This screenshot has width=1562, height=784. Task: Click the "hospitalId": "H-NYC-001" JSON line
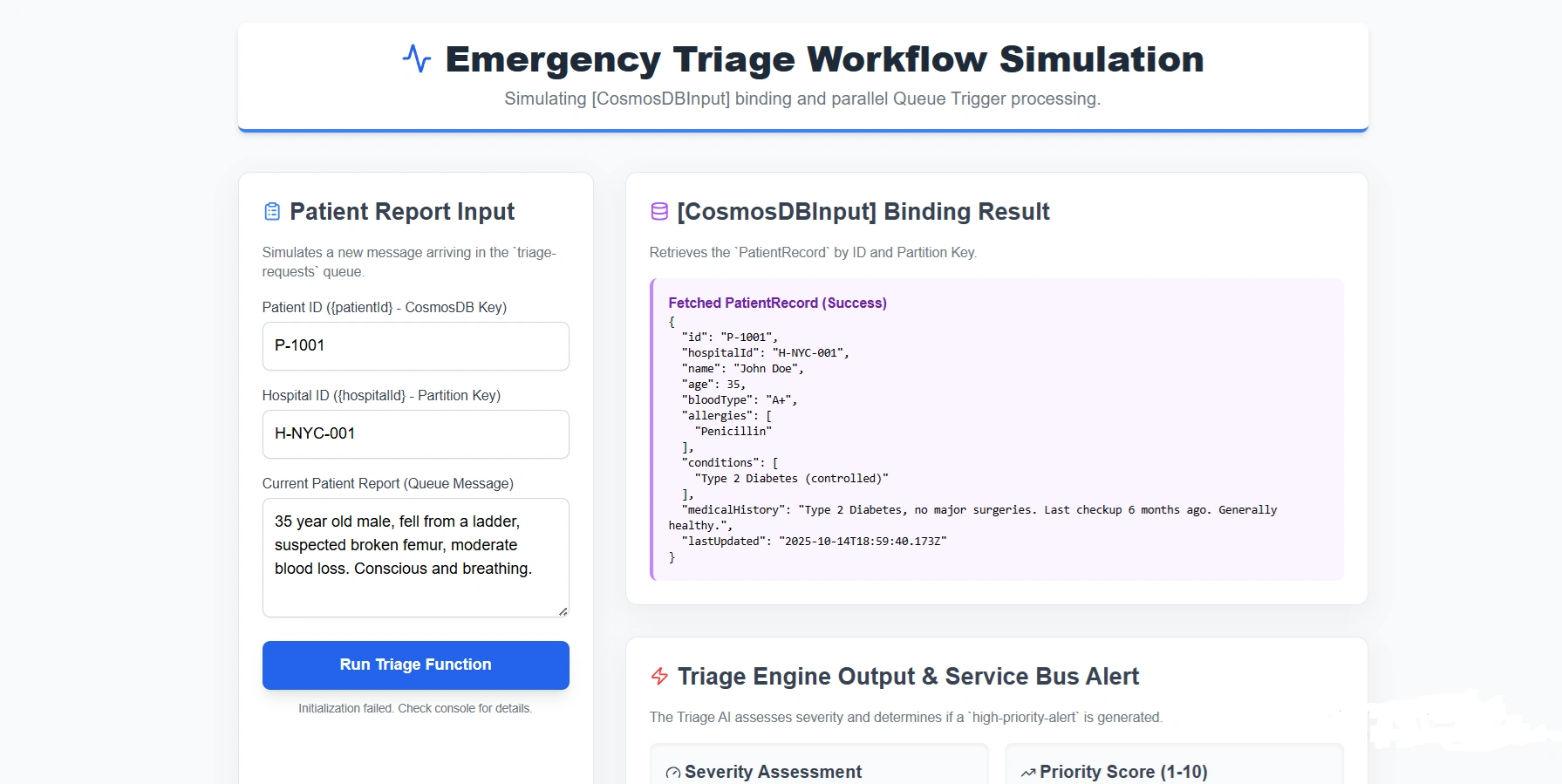(x=765, y=353)
